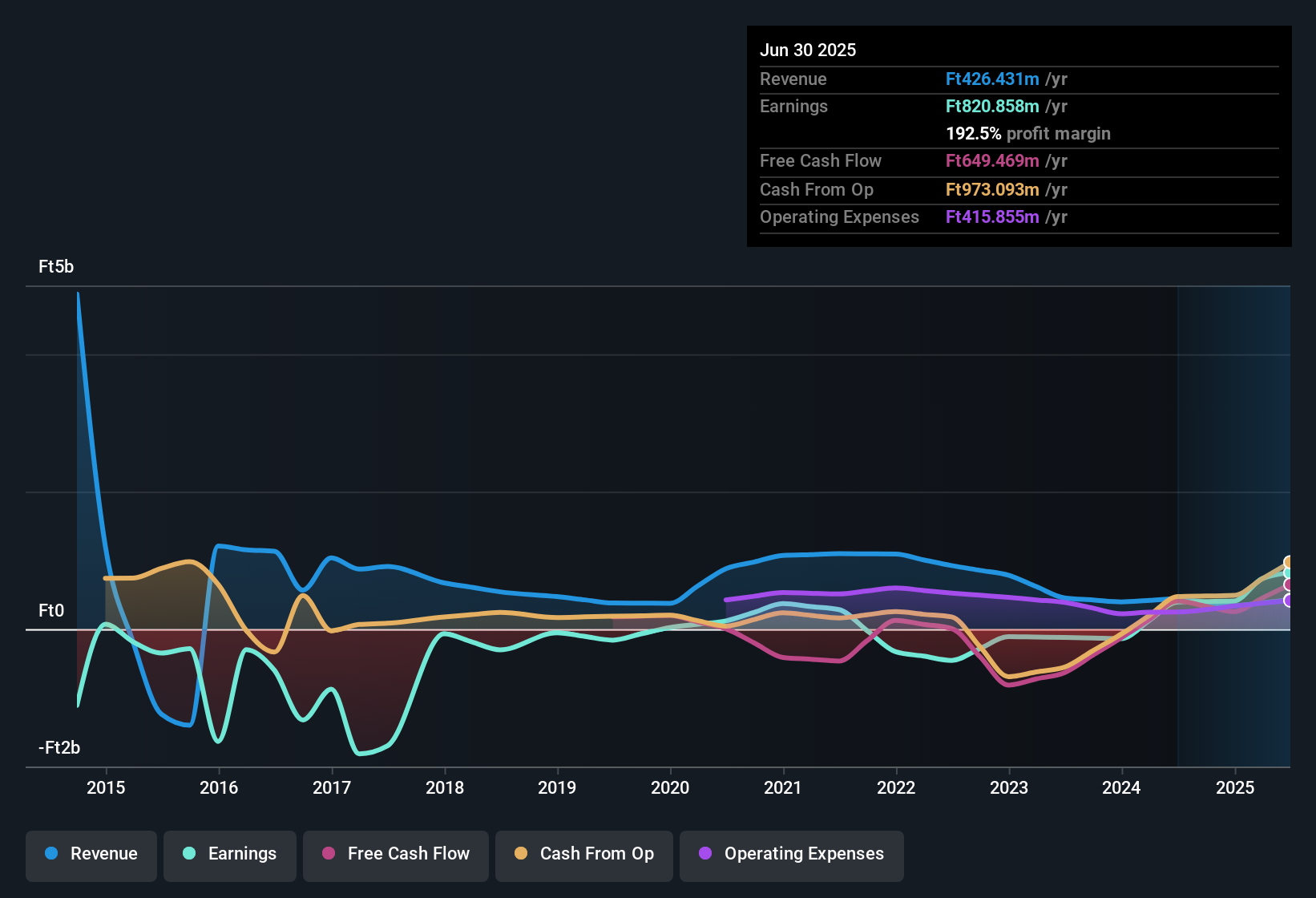Viewport: 1316px width, 898px height.
Task: Toggle Cash From Op legend item
Action: click(x=584, y=854)
